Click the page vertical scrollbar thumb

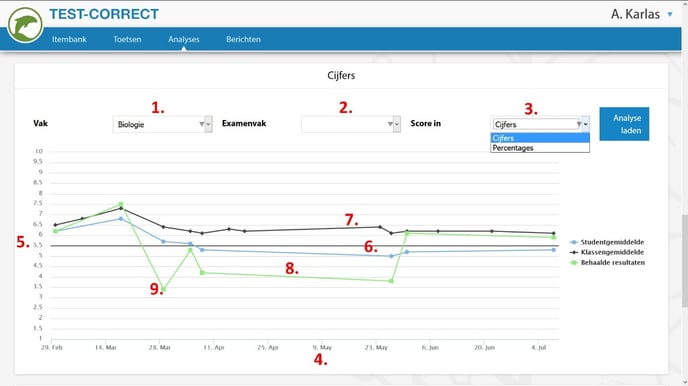click(x=684, y=261)
